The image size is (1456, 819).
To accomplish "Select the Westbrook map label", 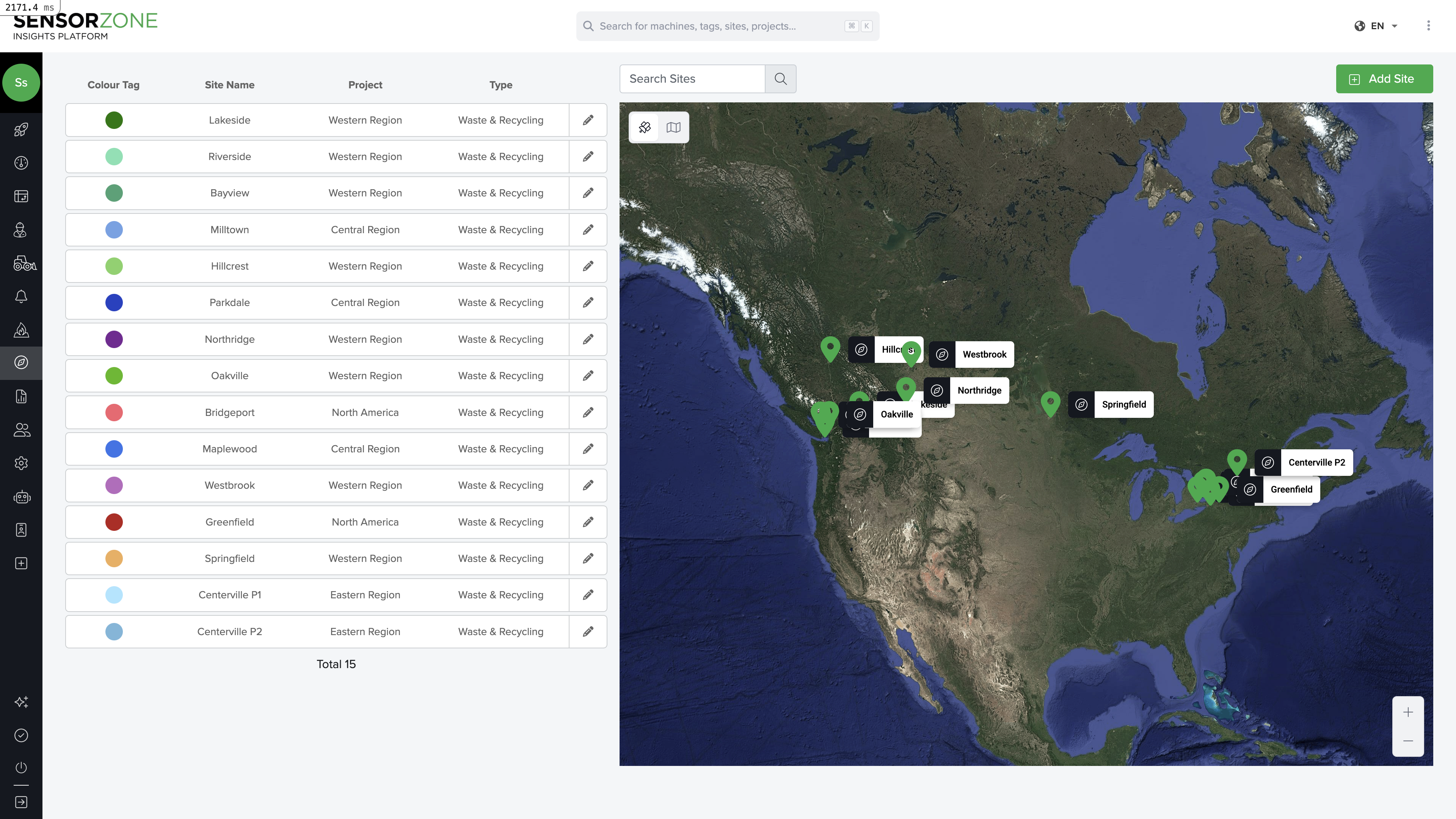I will [984, 355].
